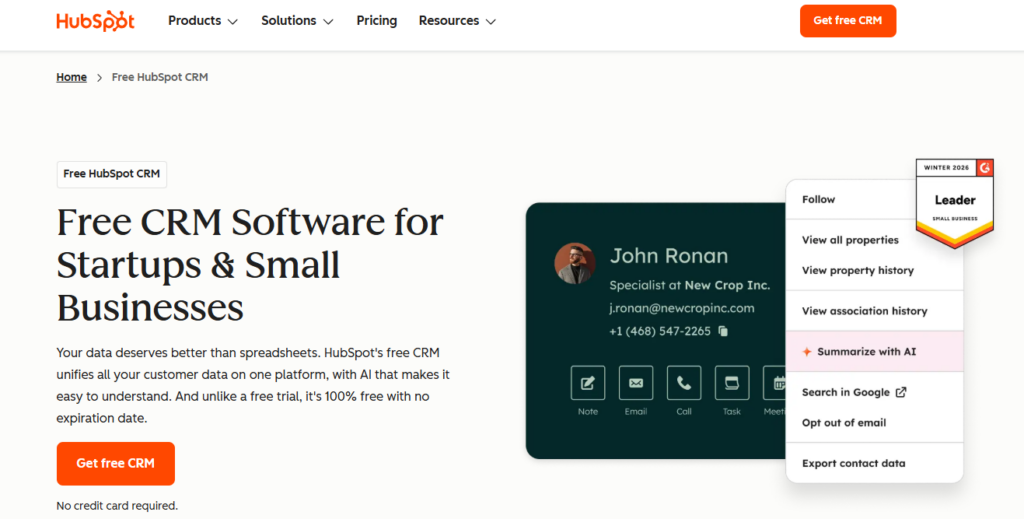Screen dimensions: 1024x519
Task: Click the hero Get free CRM button
Action: [x=116, y=464]
